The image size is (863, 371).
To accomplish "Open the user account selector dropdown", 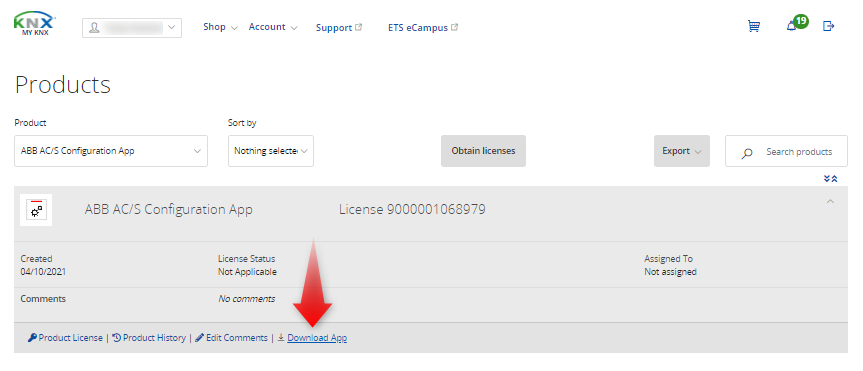I will pyautogui.click(x=132, y=28).
